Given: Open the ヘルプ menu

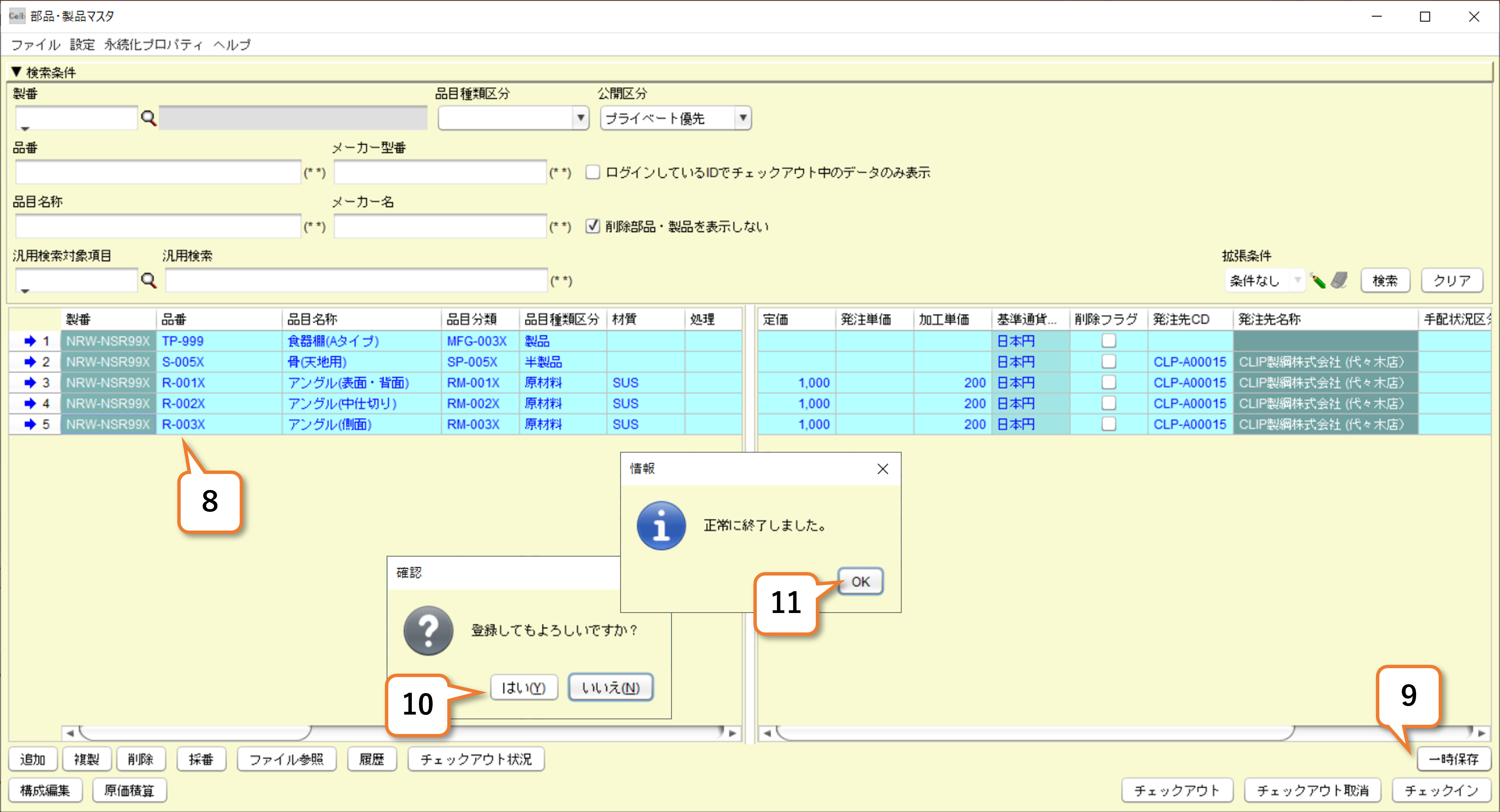Looking at the screenshot, I should click(232, 45).
